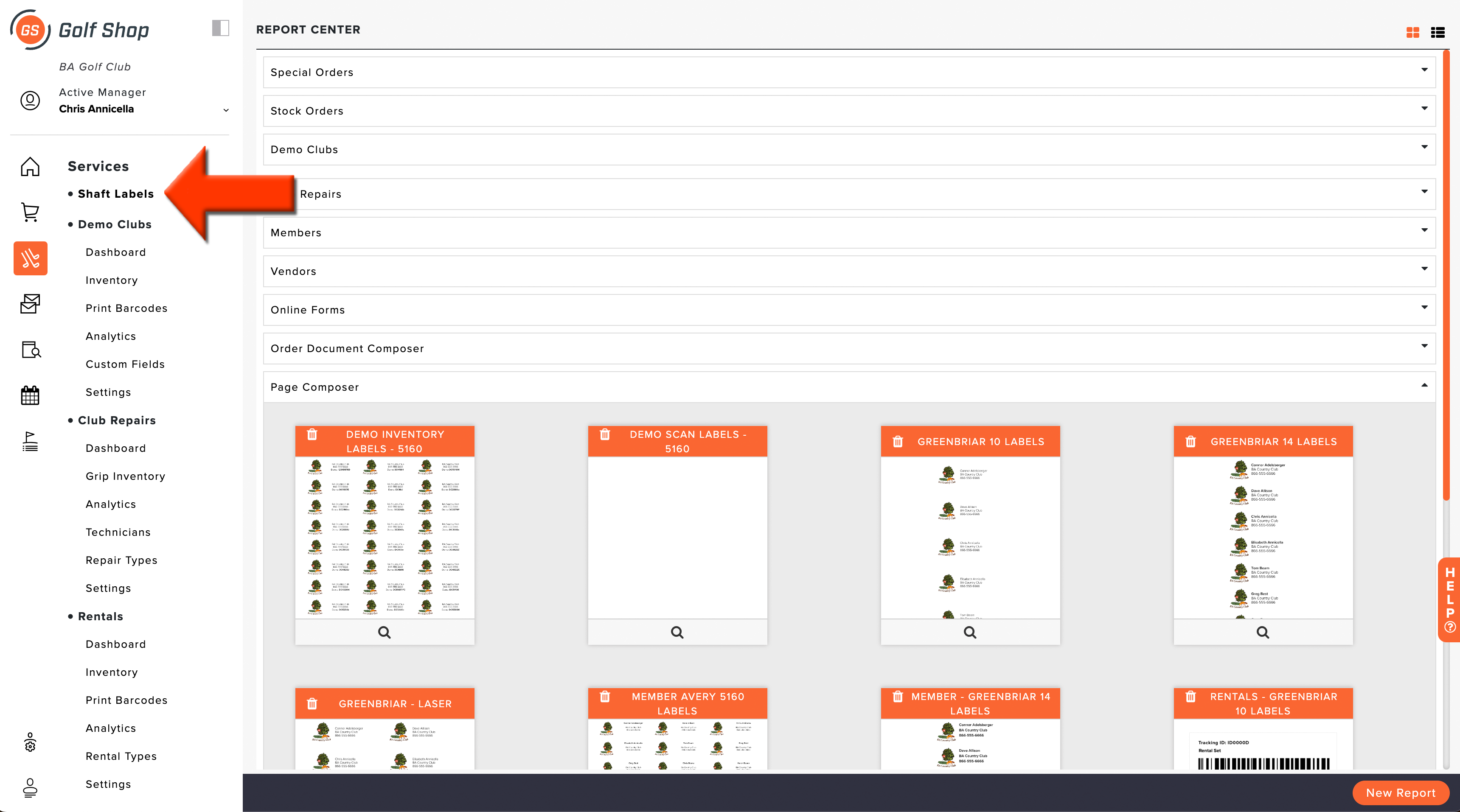Viewport: 1460px width, 812px height.
Task: Click the orange vertical scrollbar
Action: point(1446,275)
